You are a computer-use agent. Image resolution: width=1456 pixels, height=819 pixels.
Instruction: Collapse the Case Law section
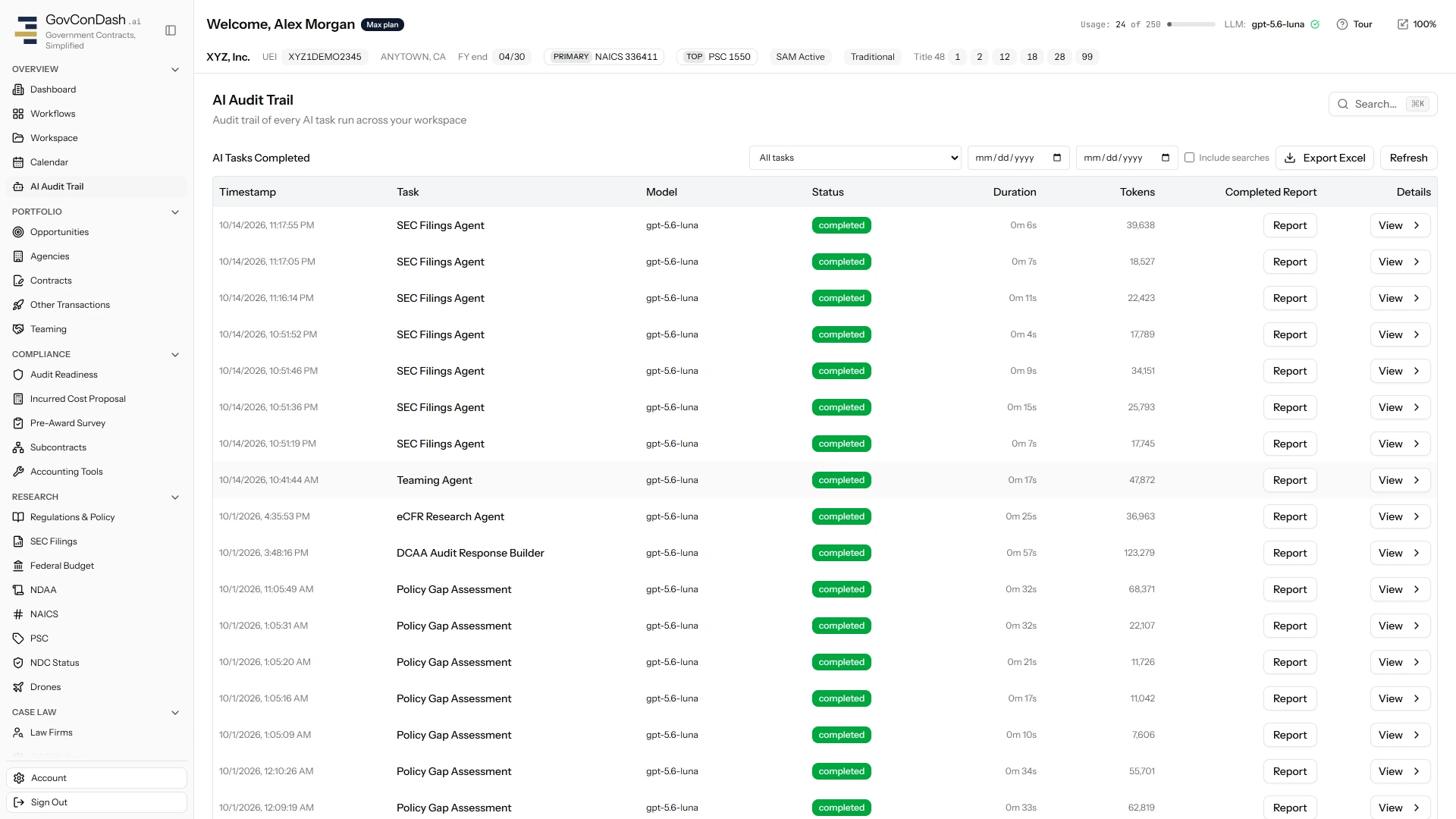tap(175, 713)
